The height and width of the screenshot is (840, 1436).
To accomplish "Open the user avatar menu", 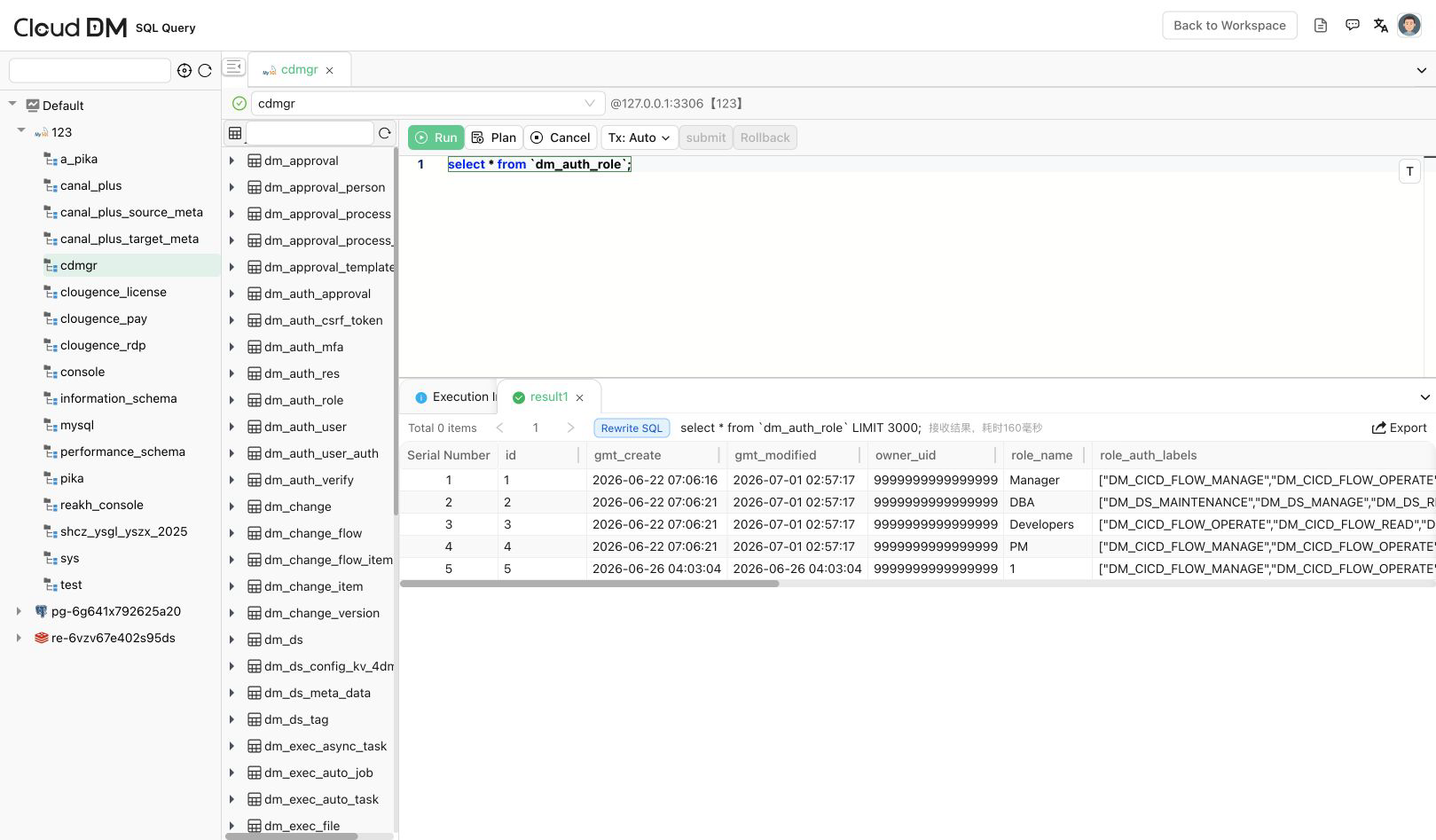I will tap(1409, 25).
